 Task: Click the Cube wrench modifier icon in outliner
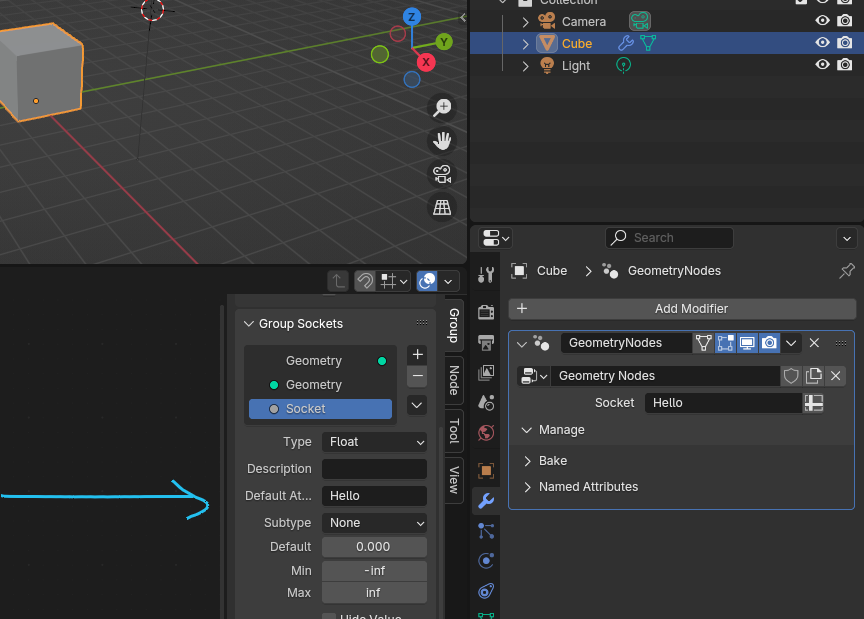pyautogui.click(x=625, y=43)
